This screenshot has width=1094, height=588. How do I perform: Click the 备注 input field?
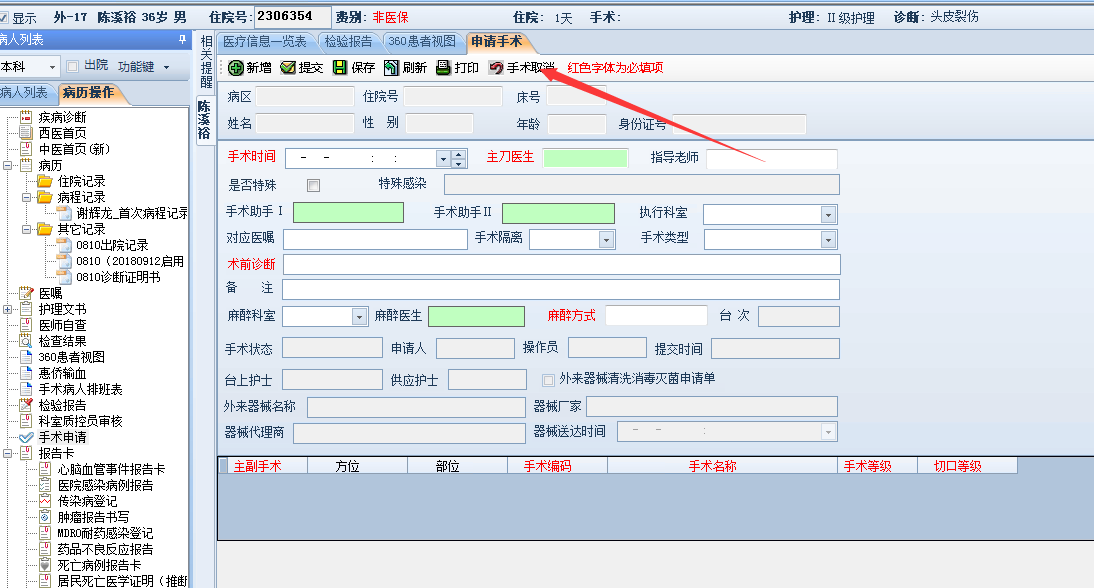(561, 289)
